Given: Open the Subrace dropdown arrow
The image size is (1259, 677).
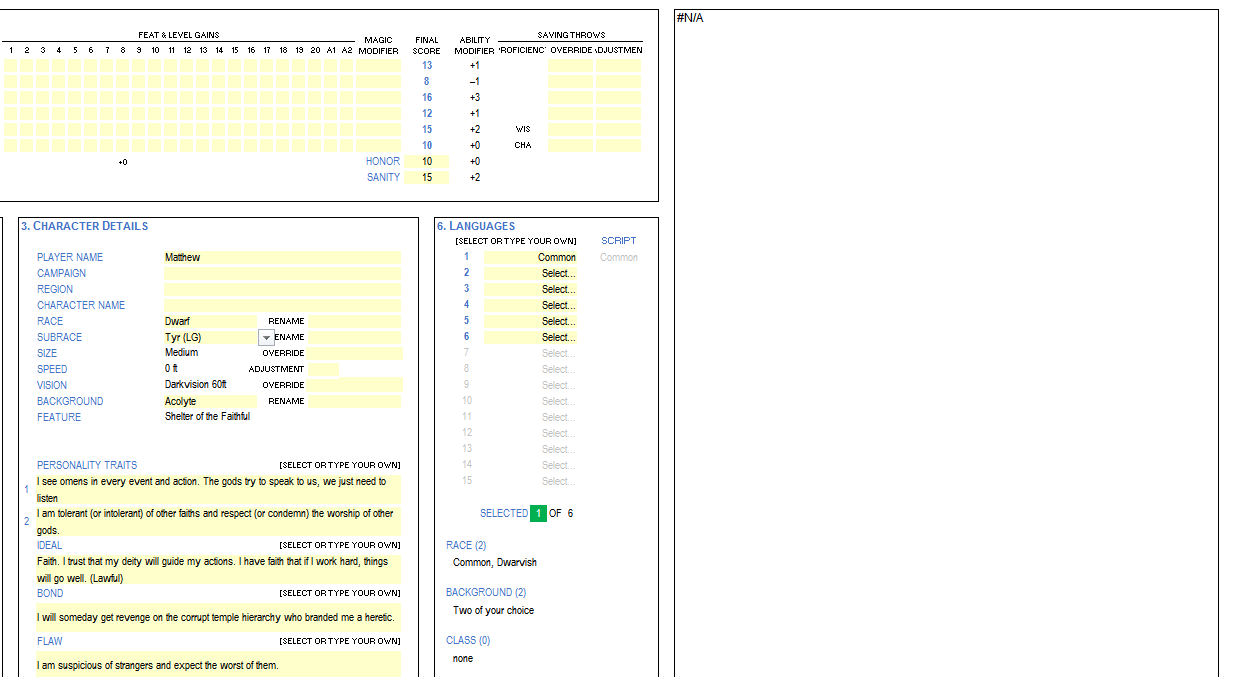Looking at the screenshot, I should click(266, 338).
